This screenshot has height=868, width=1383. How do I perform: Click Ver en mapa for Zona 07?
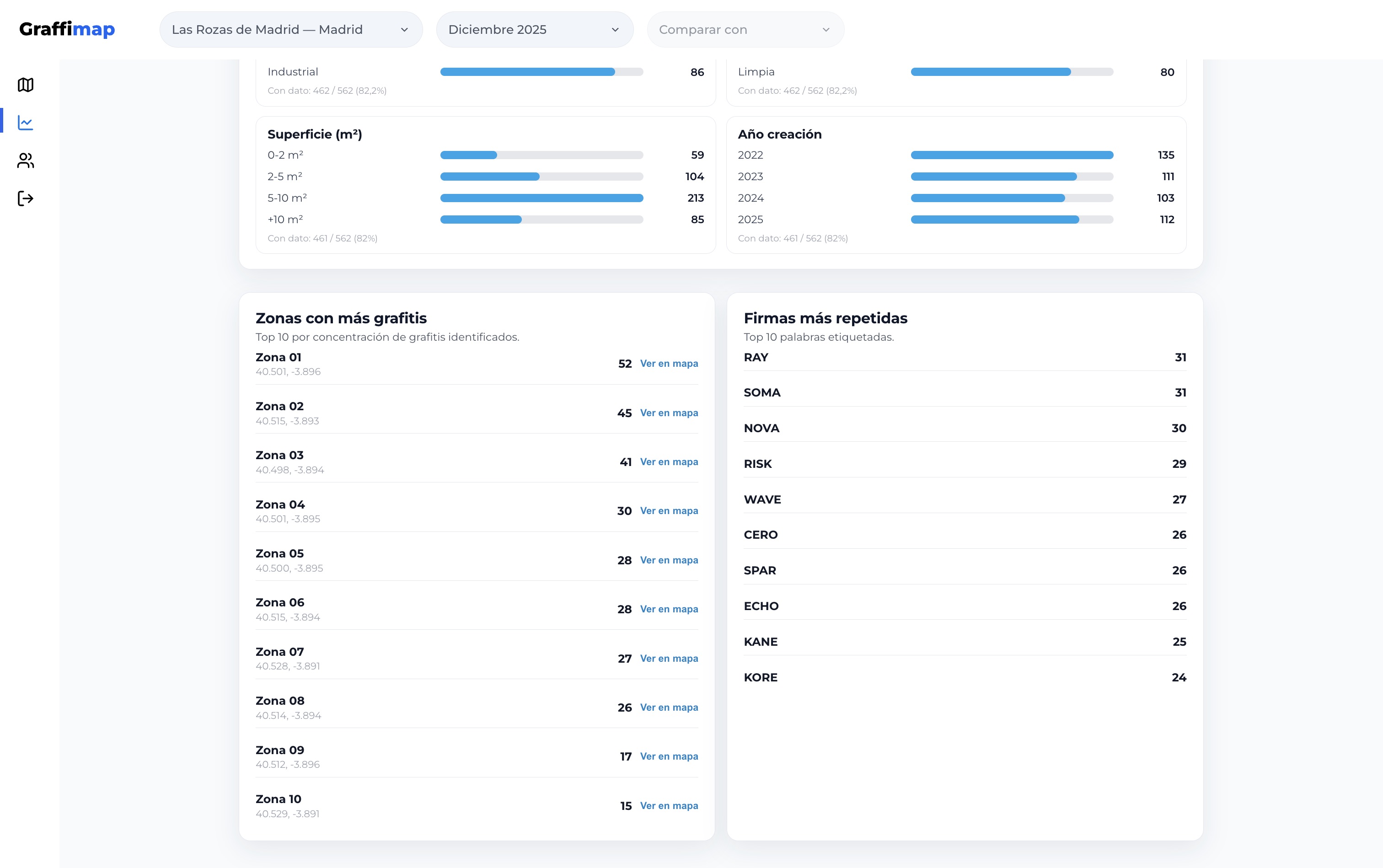click(669, 659)
